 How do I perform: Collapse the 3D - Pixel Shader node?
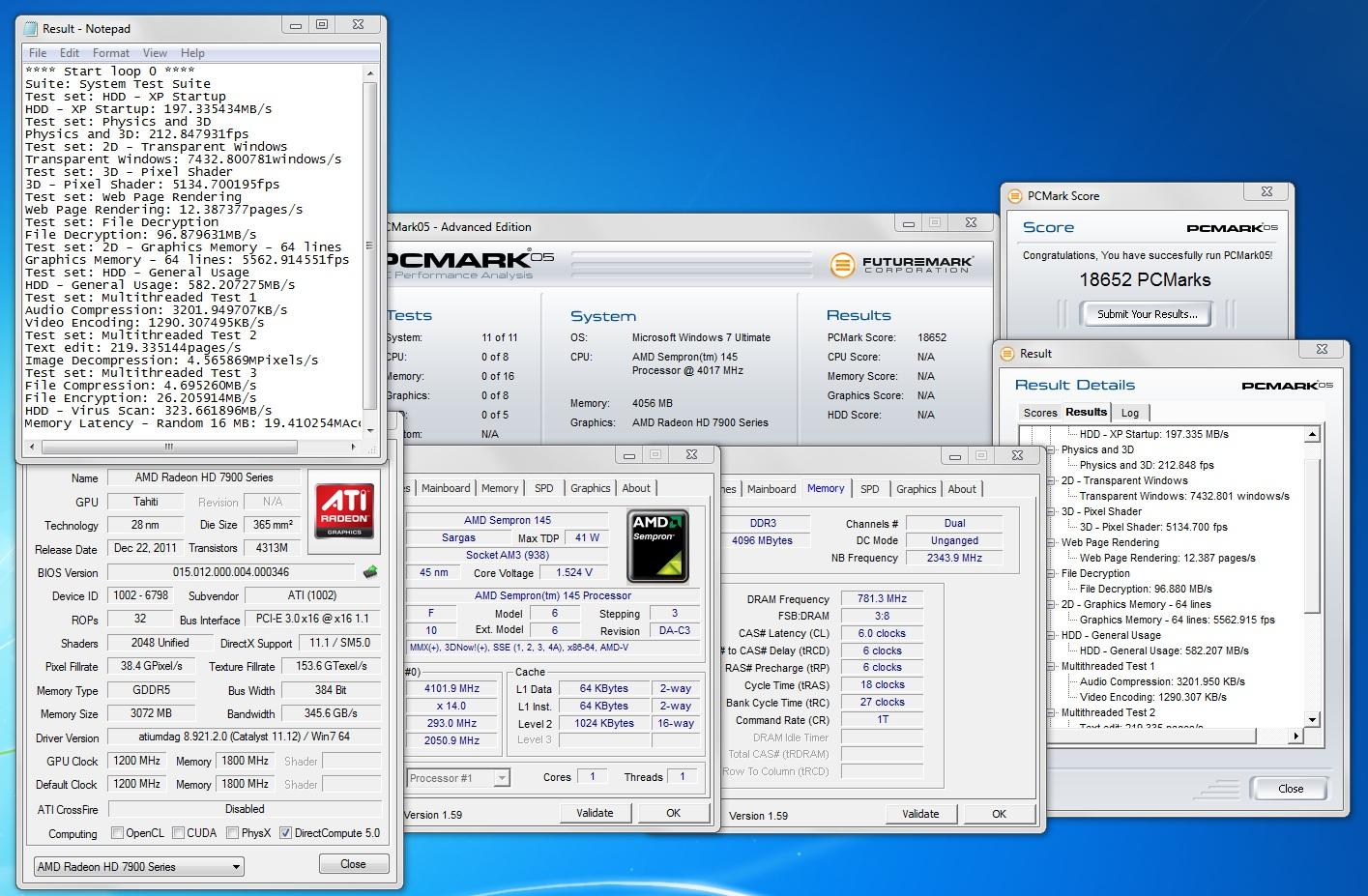point(1052,511)
